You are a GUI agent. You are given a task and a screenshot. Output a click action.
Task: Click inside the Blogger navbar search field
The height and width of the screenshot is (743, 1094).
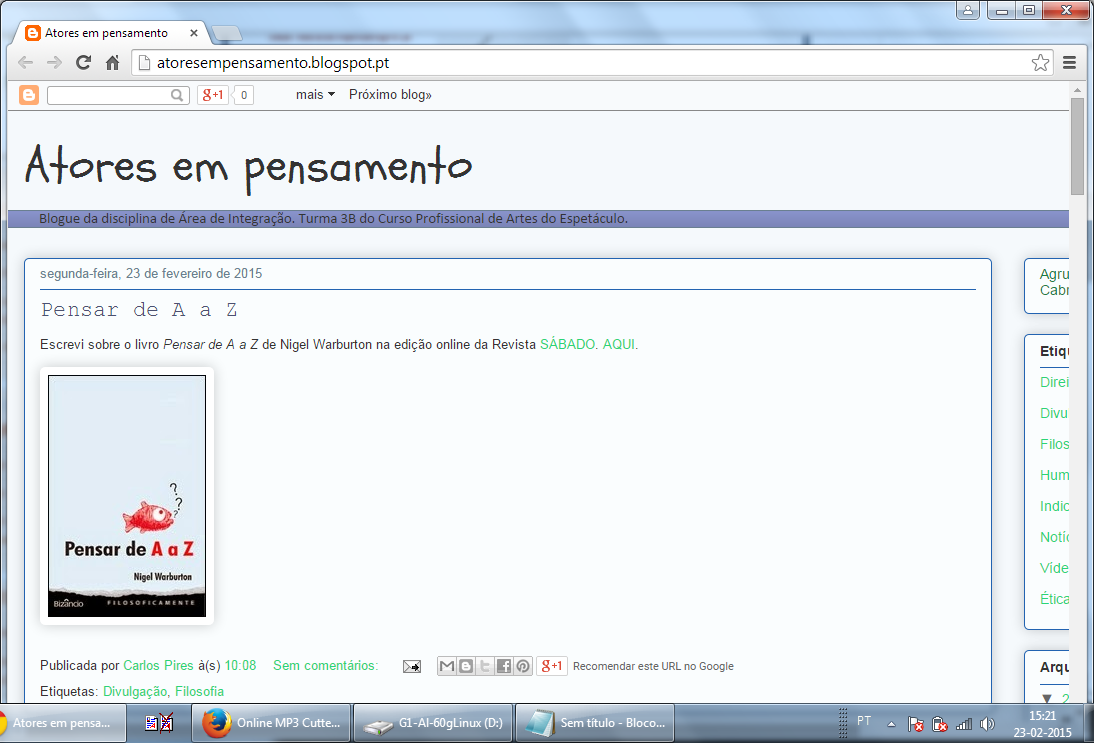coord(109,95)
